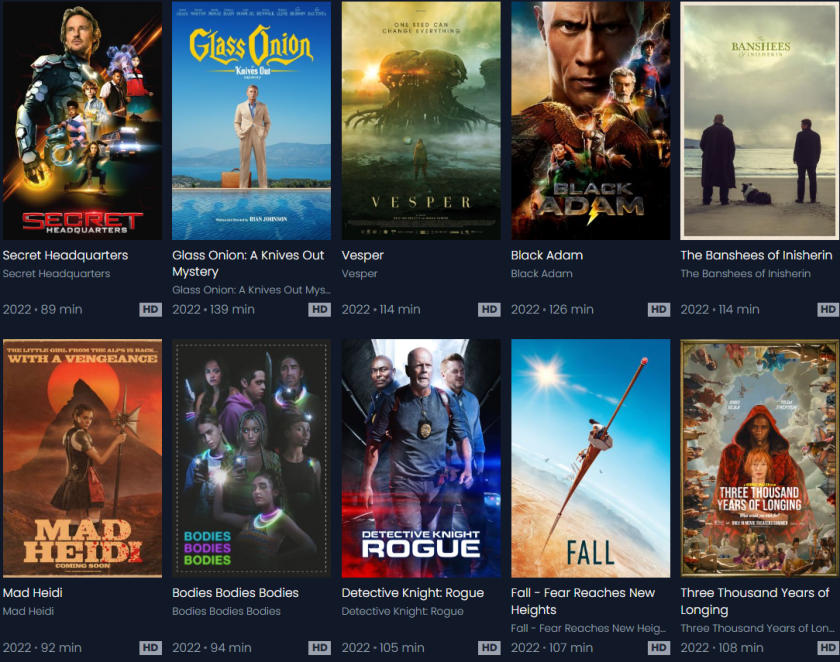
Task: Select gray Glass Onion subtitle text
Action: click(x=251, y=290)
